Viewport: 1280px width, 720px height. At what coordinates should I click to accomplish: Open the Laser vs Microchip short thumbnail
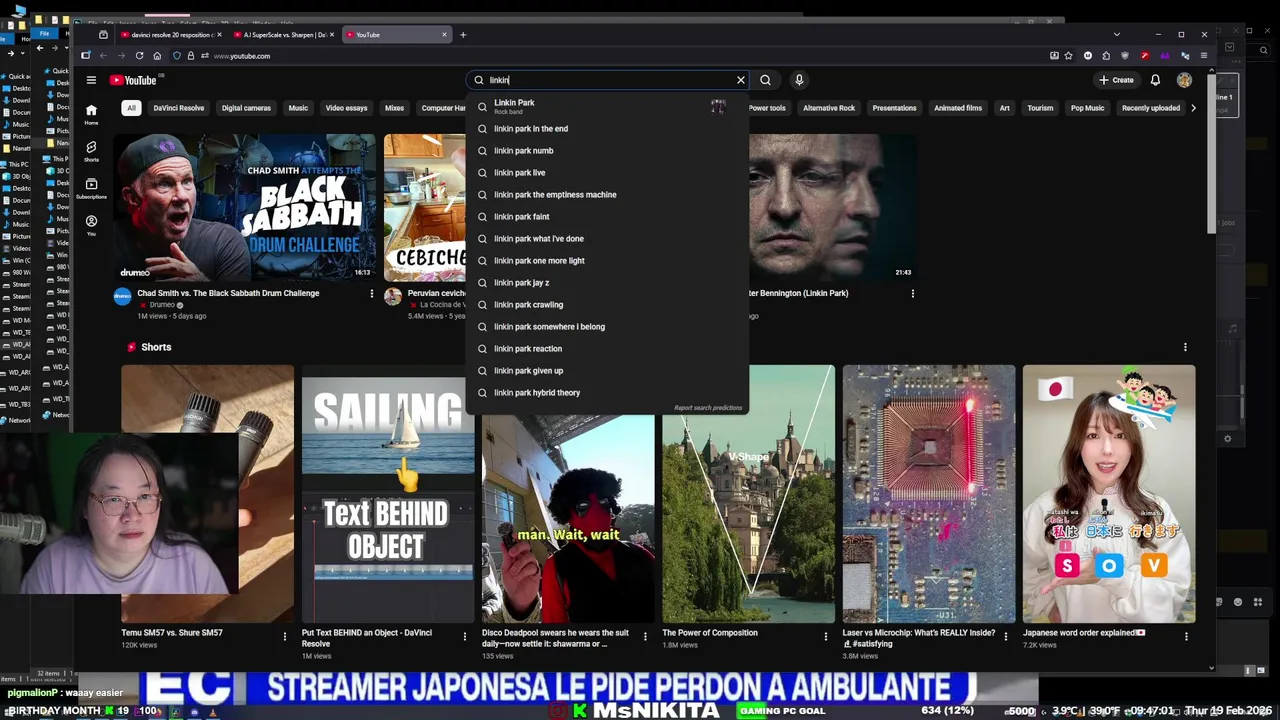(928, 494)
